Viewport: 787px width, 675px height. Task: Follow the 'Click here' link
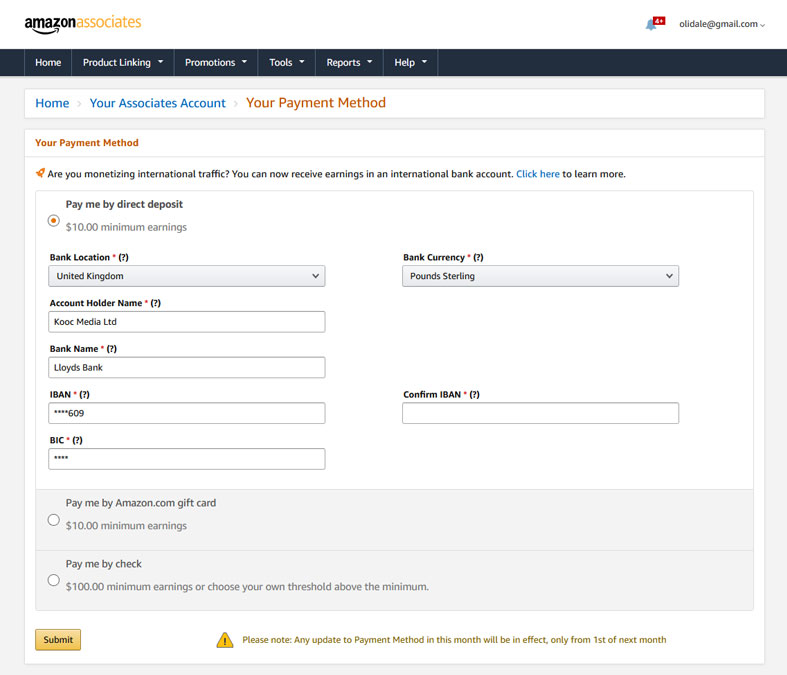pyautogui.click(x=537, y=174)
